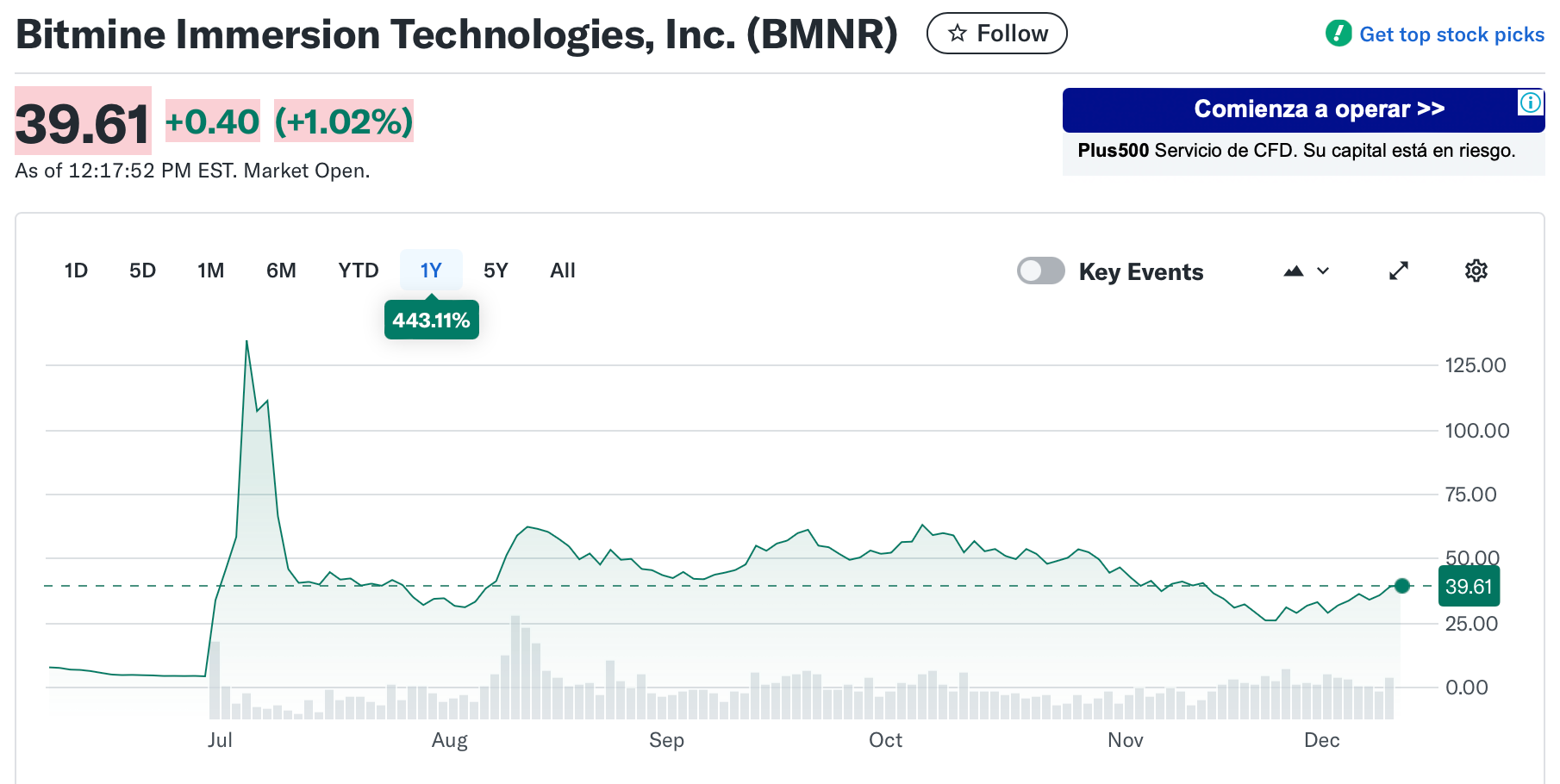The width and height of the screenshot is (1560, 784).
Task: Expand chart to full screen
Action: [x=1398, y=271]
